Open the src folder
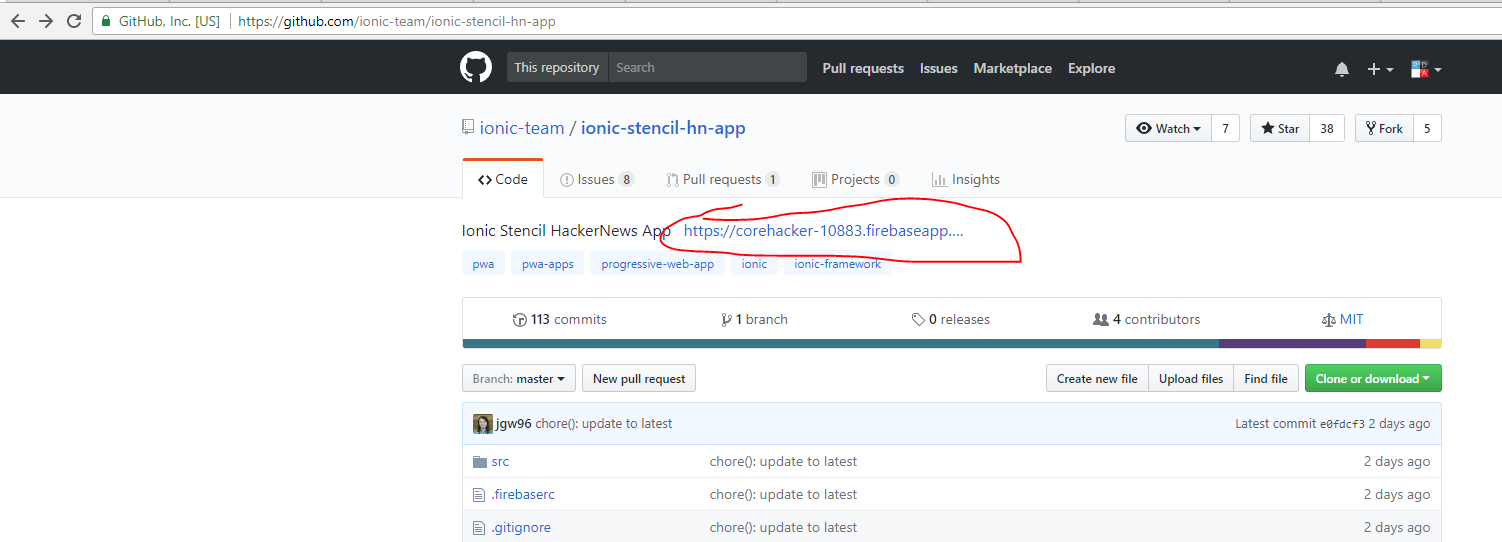Viewport: 1502px width, 542px height. (x=500, y=462)
